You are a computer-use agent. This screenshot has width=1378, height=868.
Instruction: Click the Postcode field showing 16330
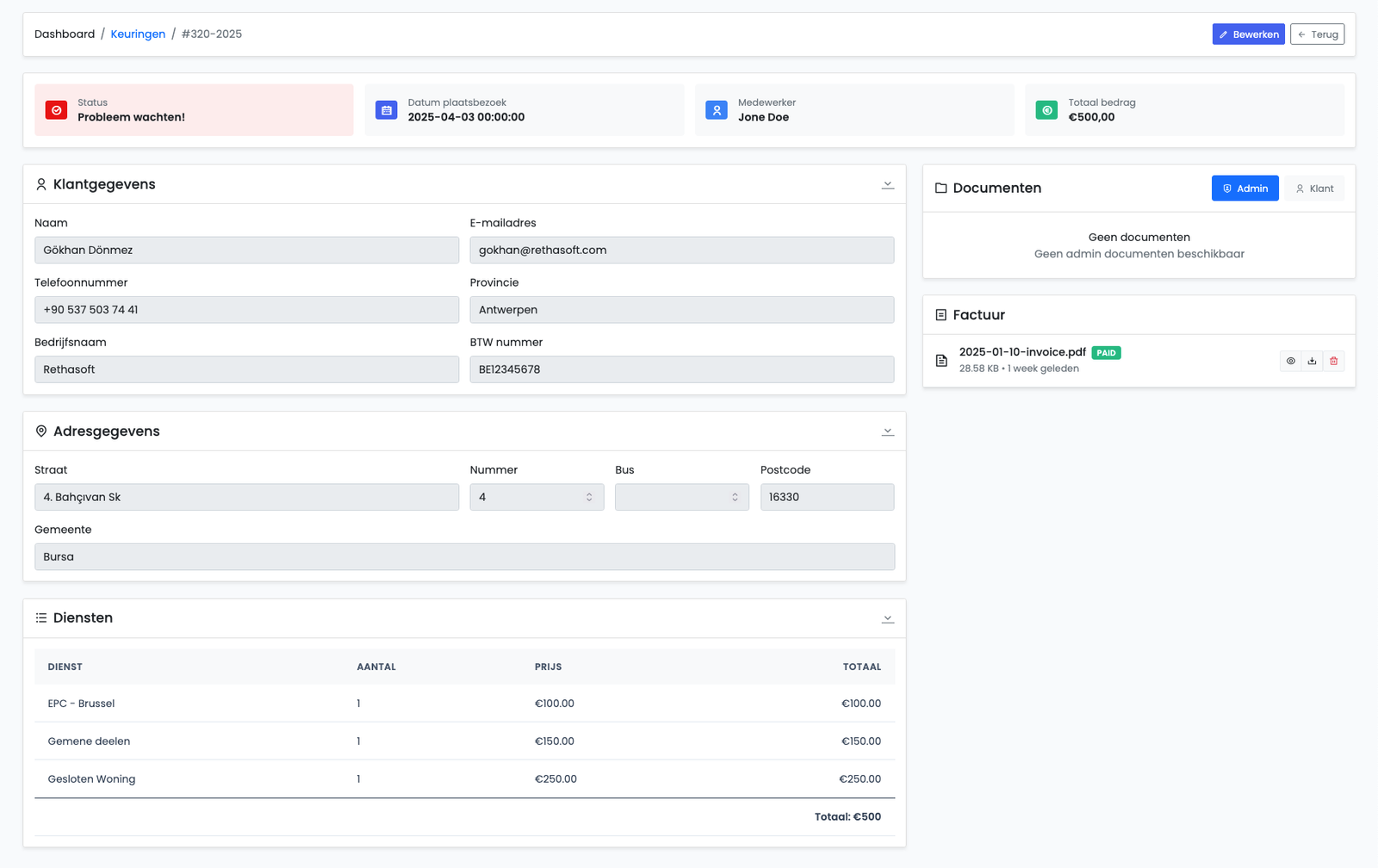(x=827, y=497)
